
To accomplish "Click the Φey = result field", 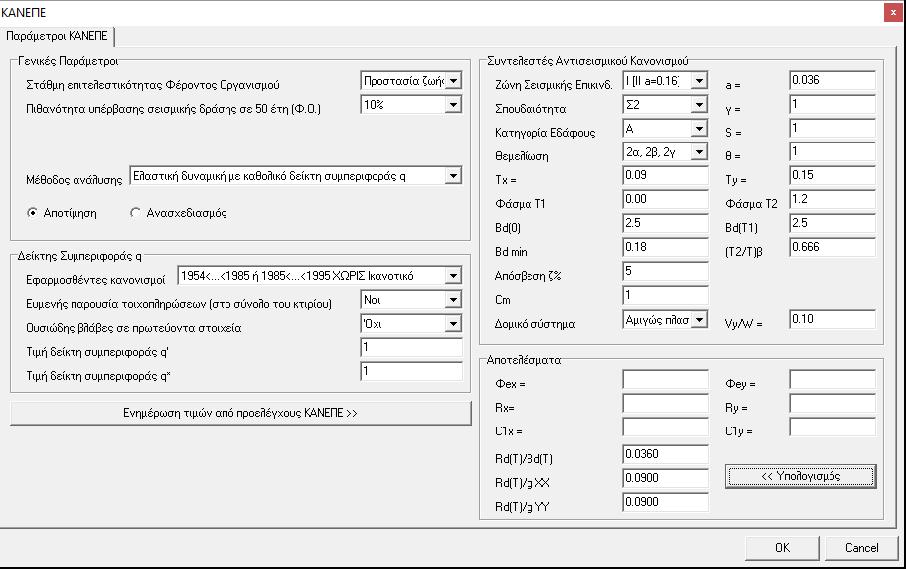I will (x=832, y=380).
